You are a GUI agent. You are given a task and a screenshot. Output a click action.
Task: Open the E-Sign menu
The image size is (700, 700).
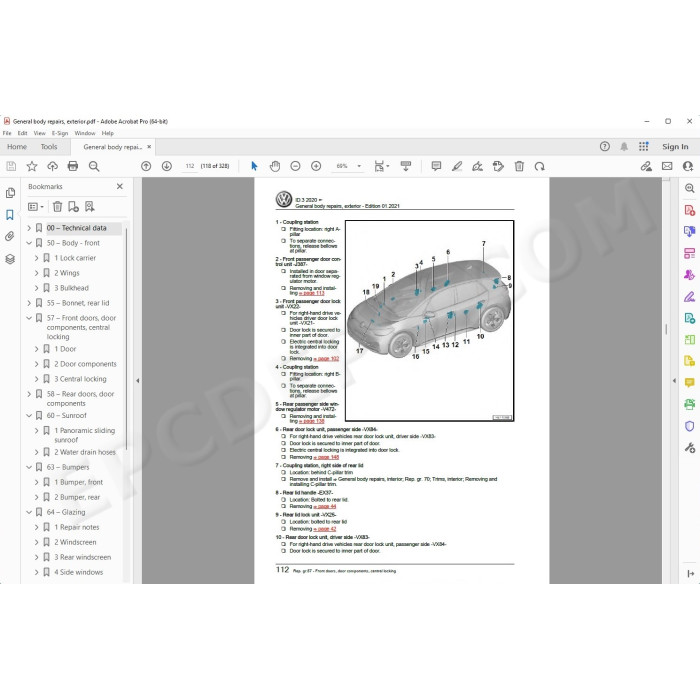(60, 133)
